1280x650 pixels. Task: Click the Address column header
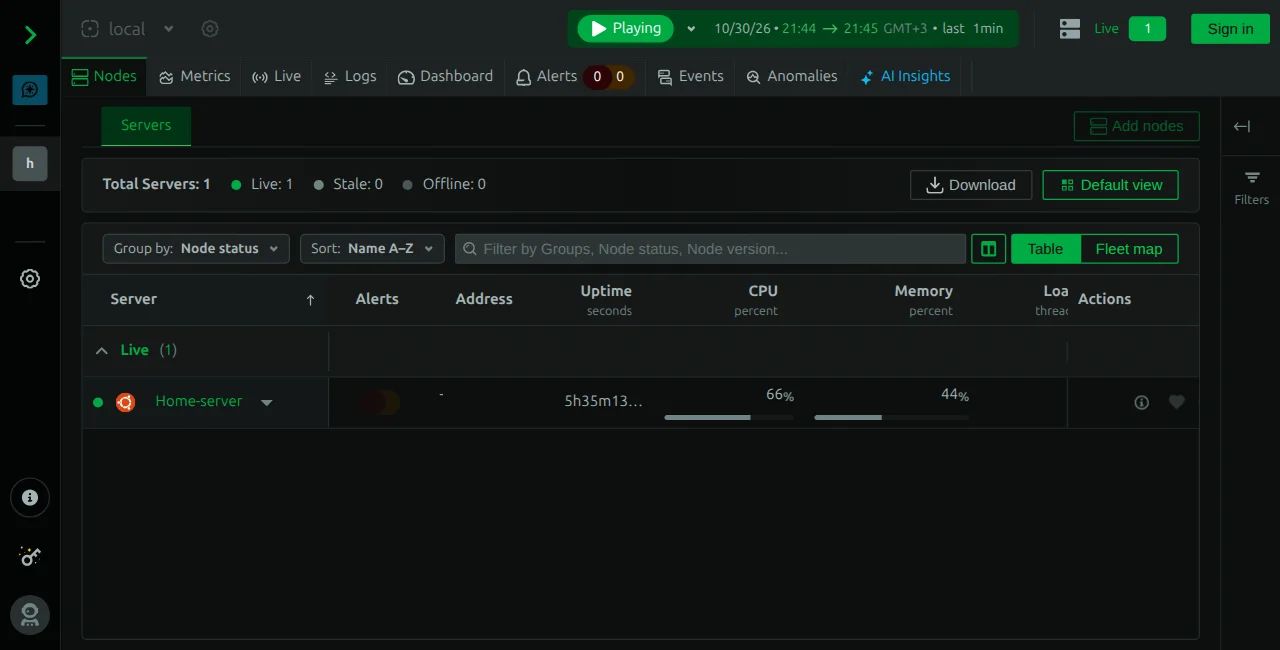pos(484,300)
